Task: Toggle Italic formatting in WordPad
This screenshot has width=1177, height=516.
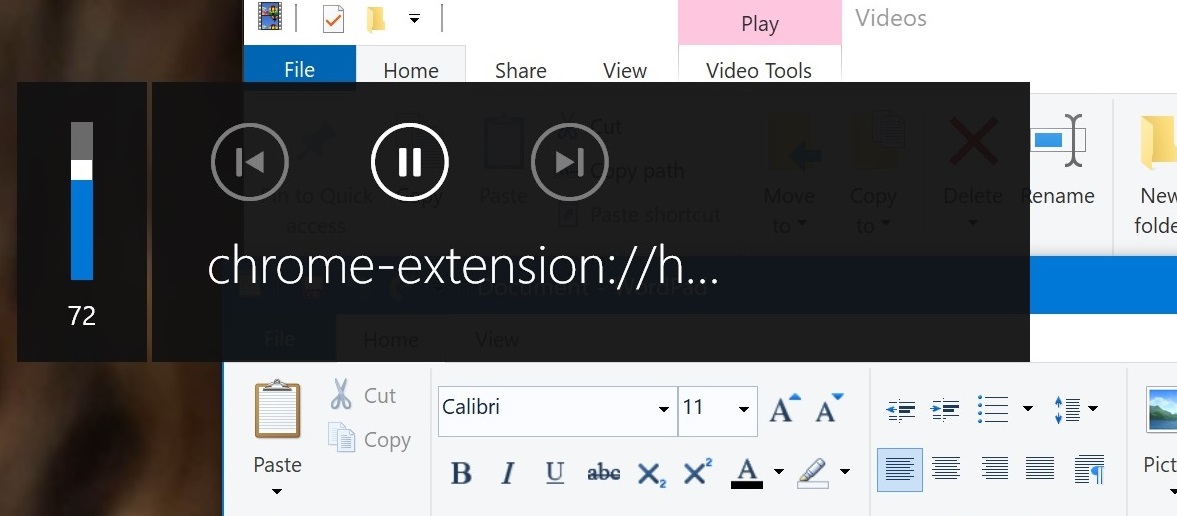Action: [507, 472]
